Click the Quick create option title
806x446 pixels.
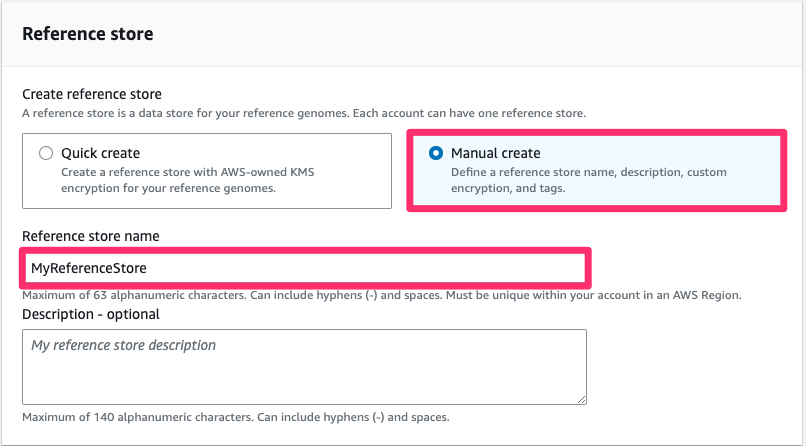point(100,153)
